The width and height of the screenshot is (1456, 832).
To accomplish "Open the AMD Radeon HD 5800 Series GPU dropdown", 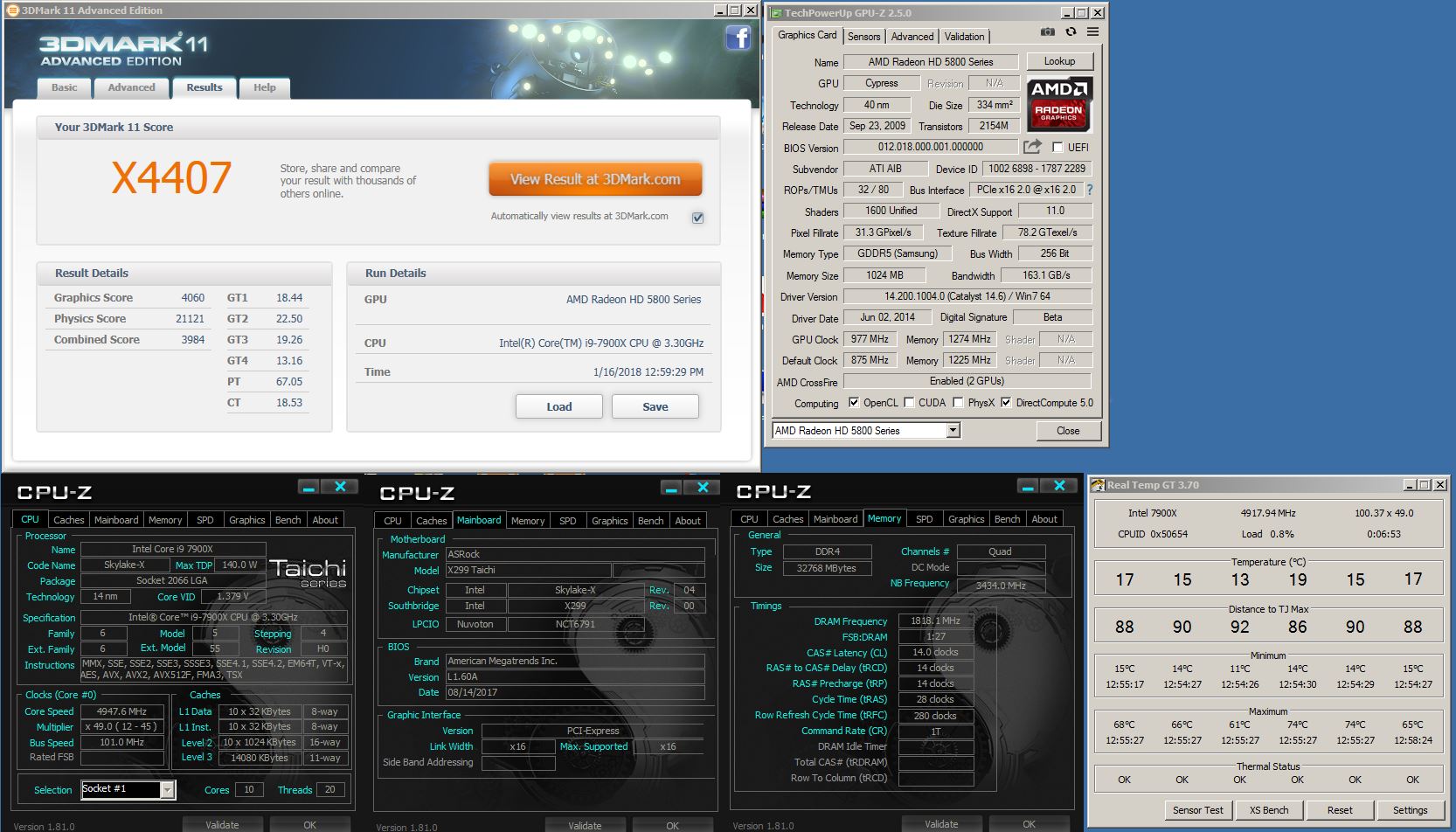I will coord(953,430).
